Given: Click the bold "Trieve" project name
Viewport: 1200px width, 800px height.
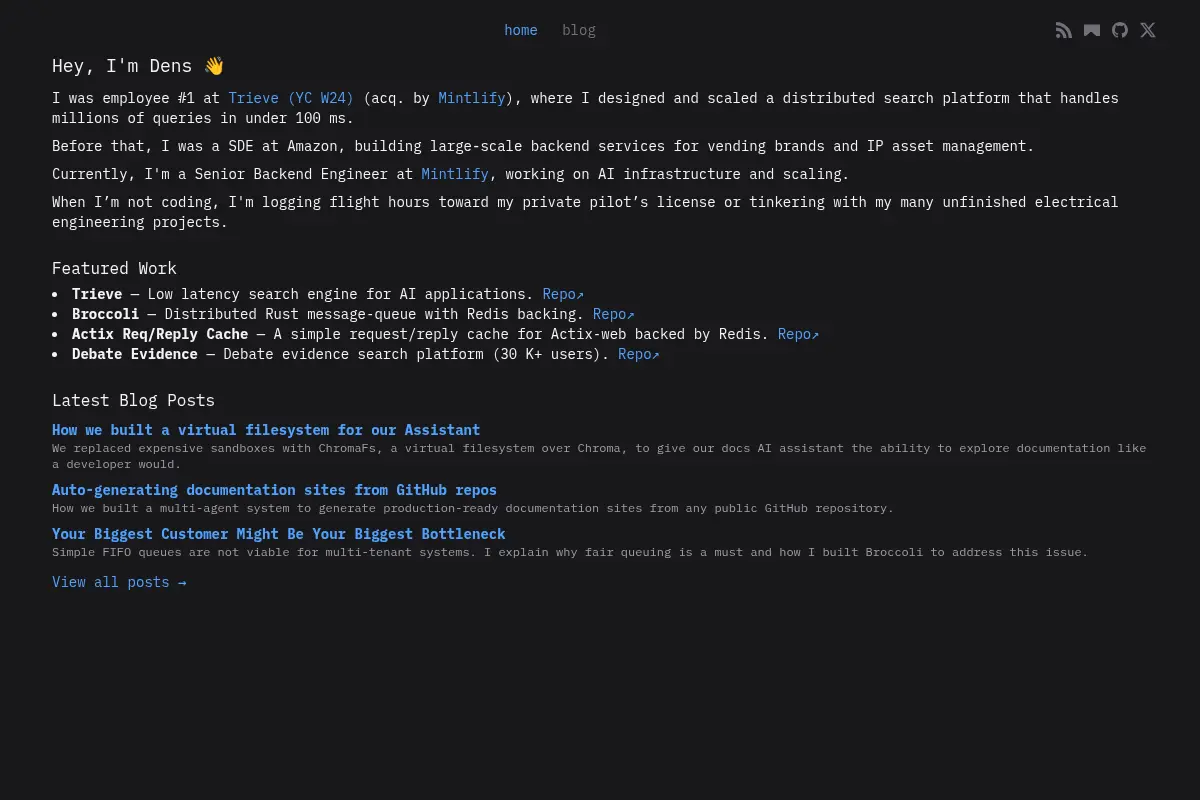Looking at the screenshot, I should pyautogui.click(x=97, y=294).
